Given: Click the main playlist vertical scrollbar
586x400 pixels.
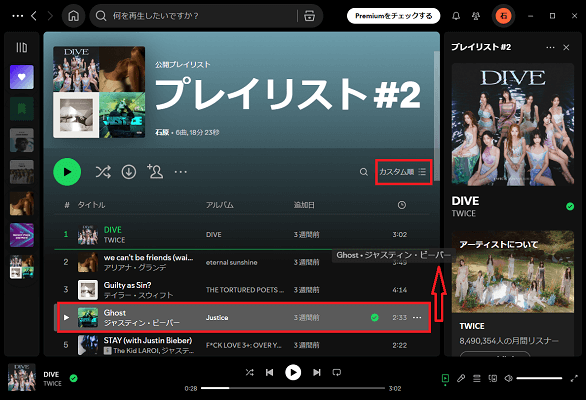Looking at the screenshot, I should click(436, 116).
